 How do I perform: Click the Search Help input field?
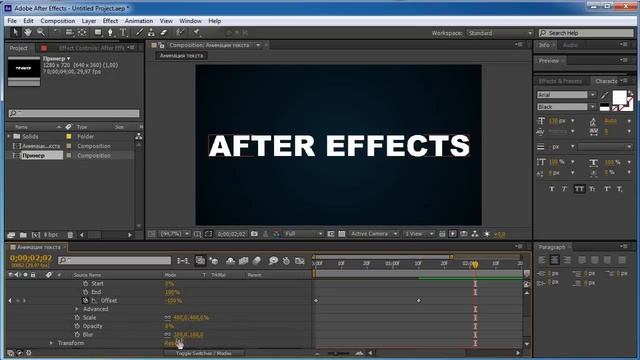586,33
